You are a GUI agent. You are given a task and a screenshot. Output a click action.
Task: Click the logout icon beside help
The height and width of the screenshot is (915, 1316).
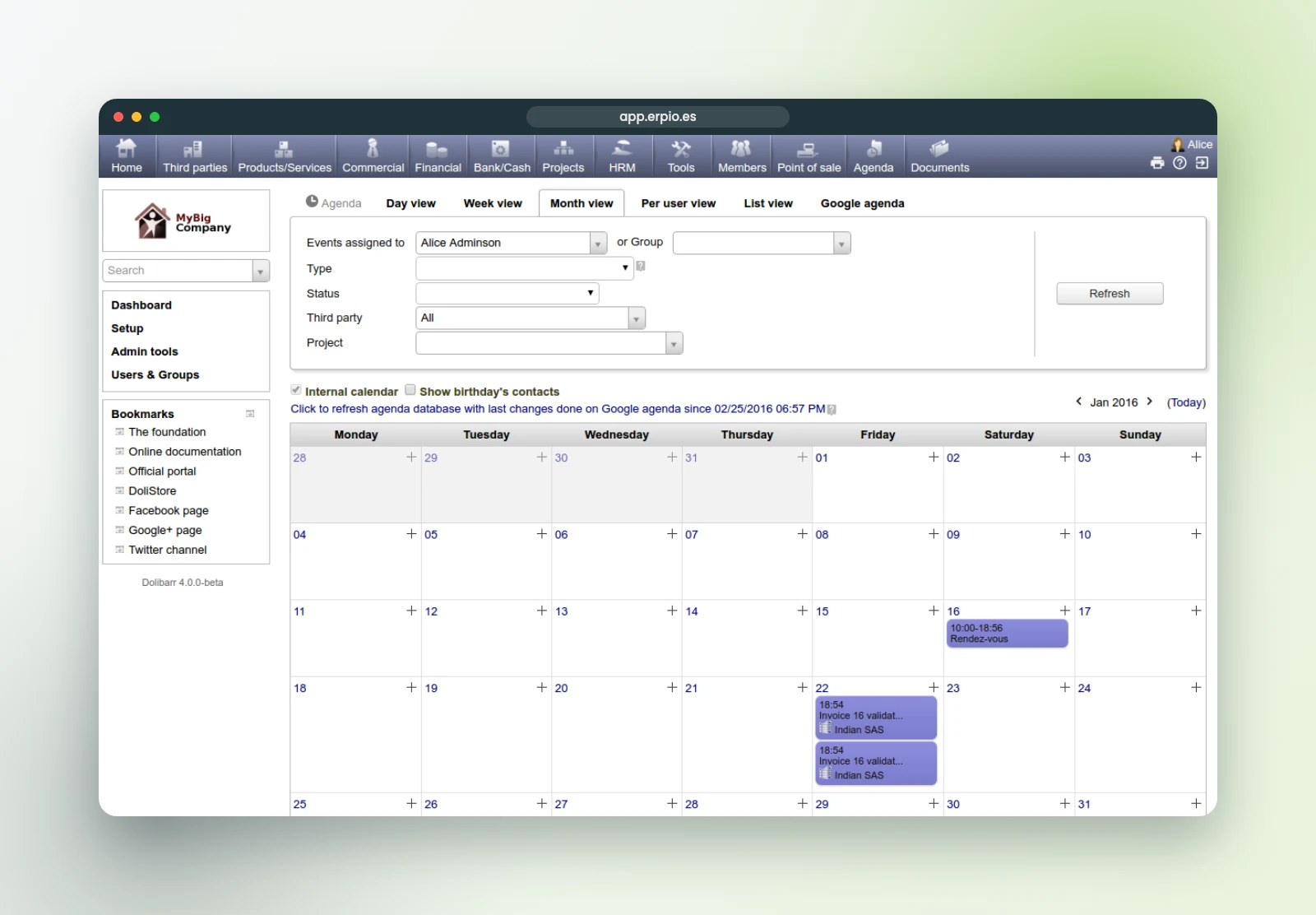coord(1202,163)
